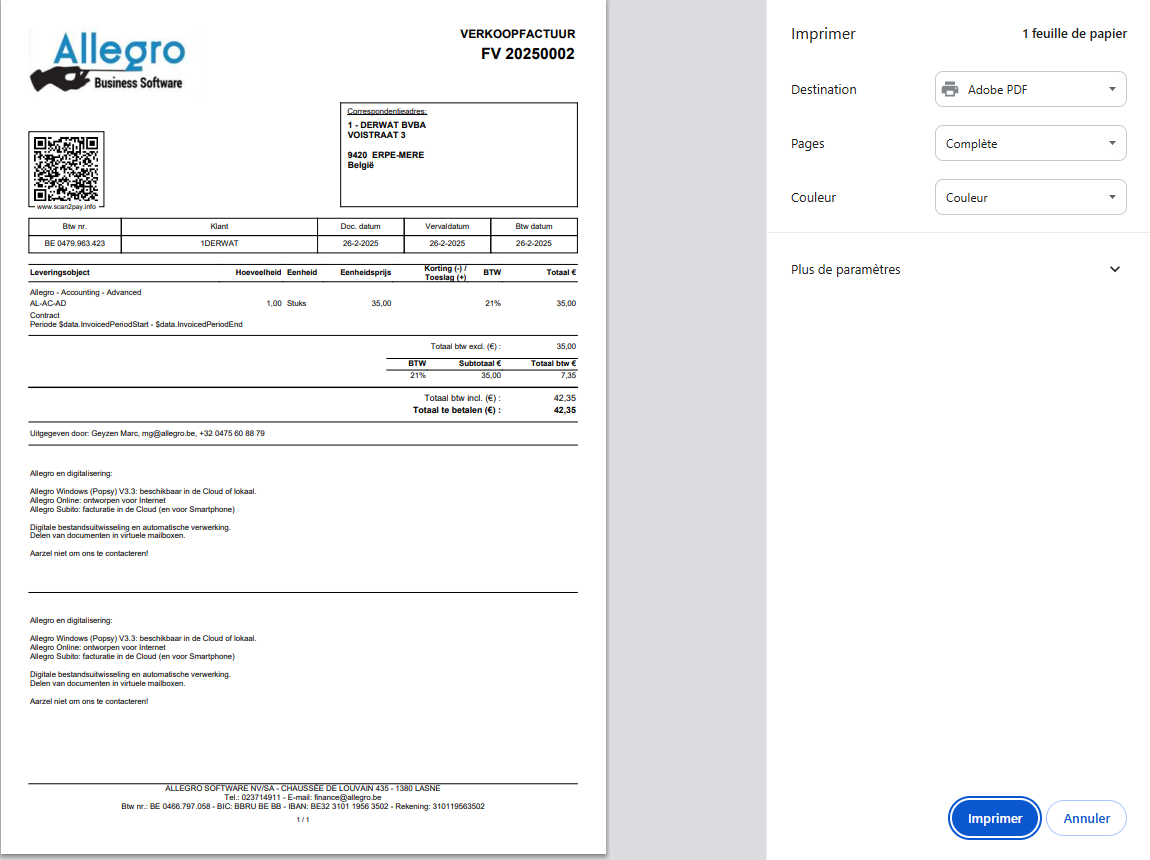Click the Totaal te betalen (€) label
Viewport: 1150px width, 860px height.
pyautogui.click(x=456, y=411)
